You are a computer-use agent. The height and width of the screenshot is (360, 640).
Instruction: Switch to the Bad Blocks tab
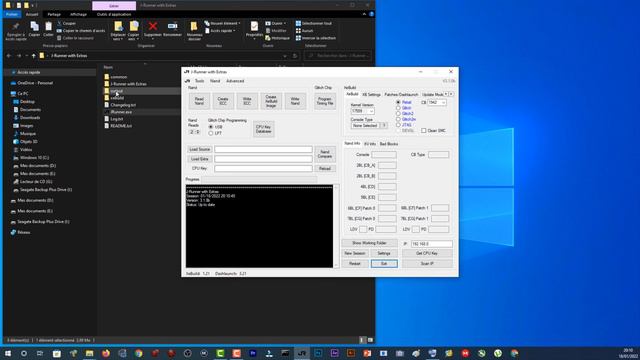(x=389, y=144)
